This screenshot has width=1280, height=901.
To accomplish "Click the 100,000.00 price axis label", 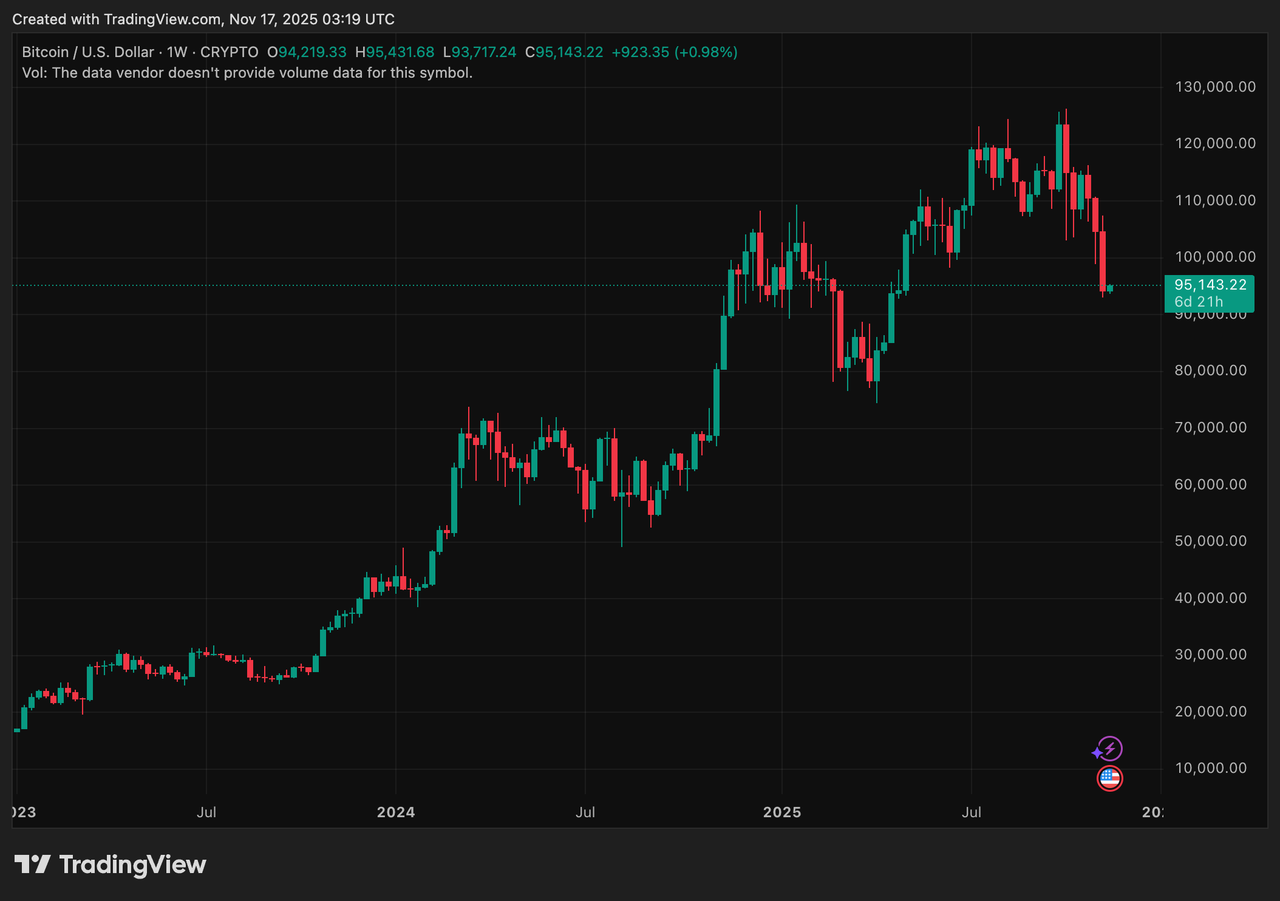I will tap(1214, 257).
